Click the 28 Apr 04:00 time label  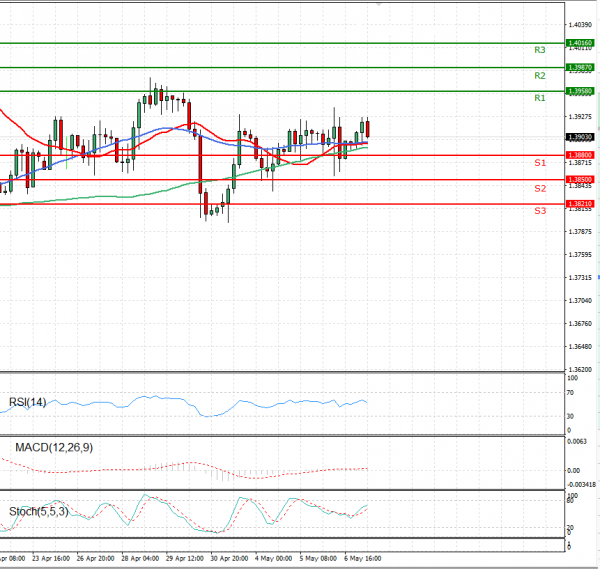[x=140, y=559]
